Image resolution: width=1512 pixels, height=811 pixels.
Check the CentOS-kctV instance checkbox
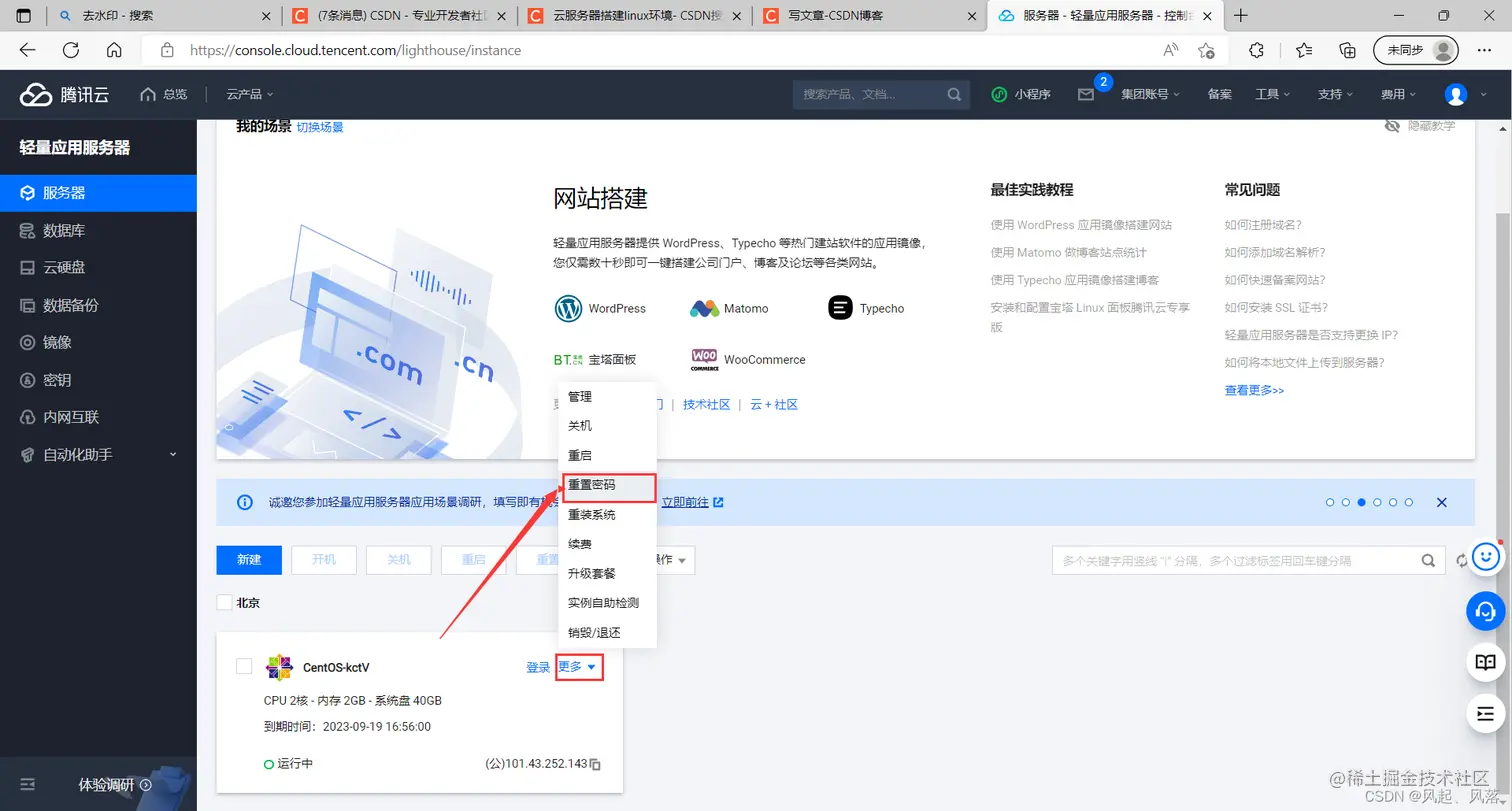[244, 667]
